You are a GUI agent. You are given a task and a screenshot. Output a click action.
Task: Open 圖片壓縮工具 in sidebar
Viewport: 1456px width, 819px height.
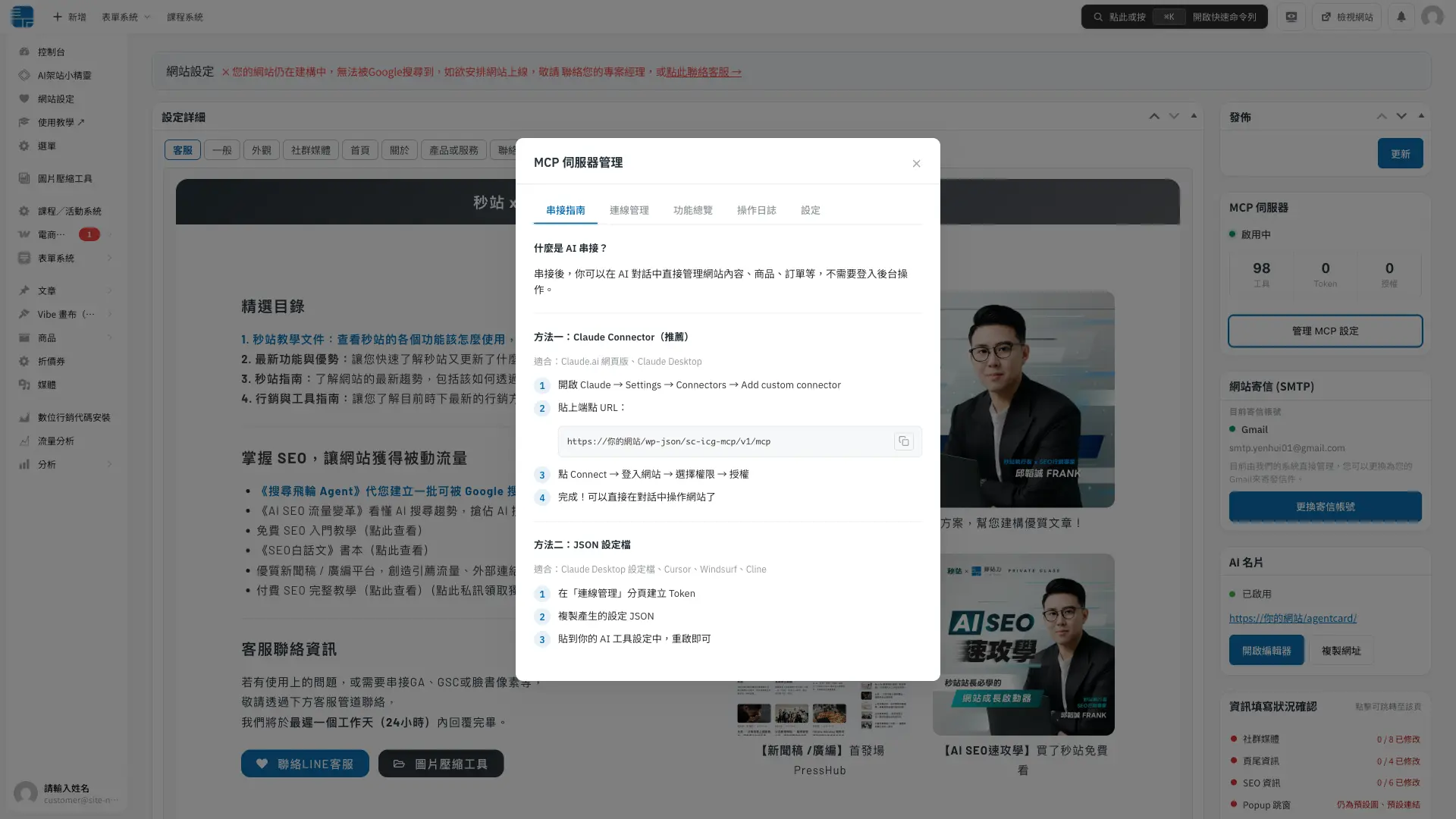point(64,178)
